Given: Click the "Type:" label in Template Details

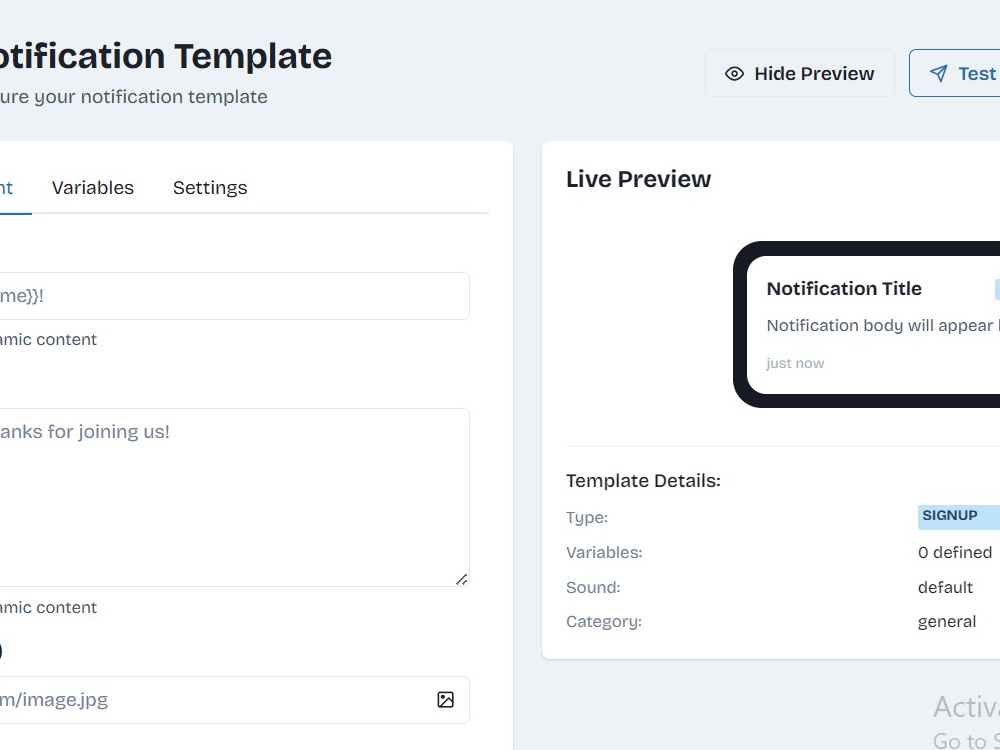Looking at the screenshot, I should 587,517.
